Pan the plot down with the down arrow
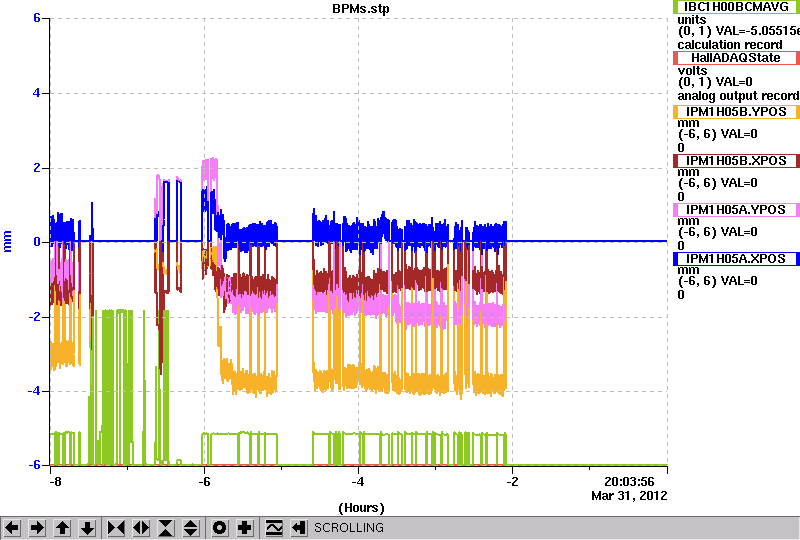This screenshot has width=800, height=540. 88,528
